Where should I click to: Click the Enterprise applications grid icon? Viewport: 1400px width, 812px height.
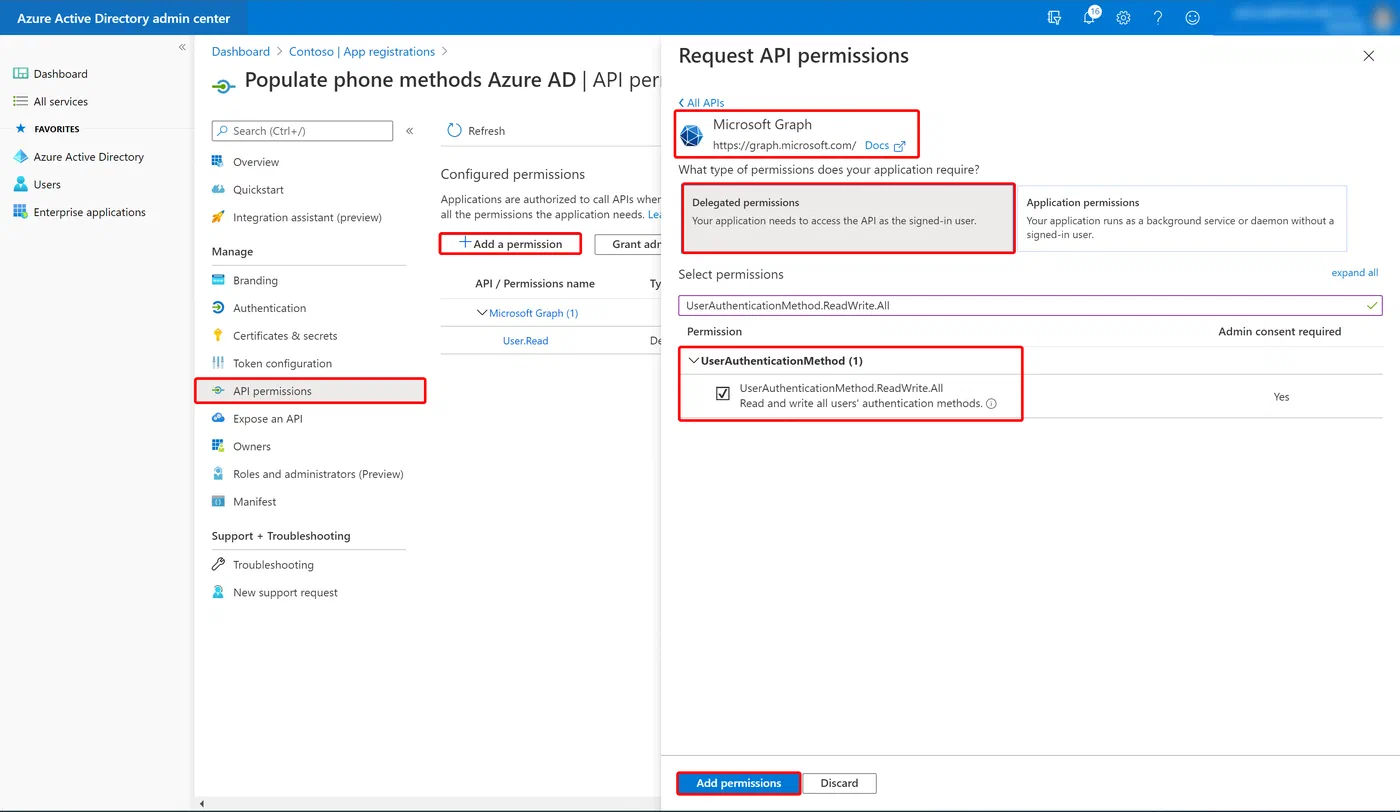pos(20,212)
